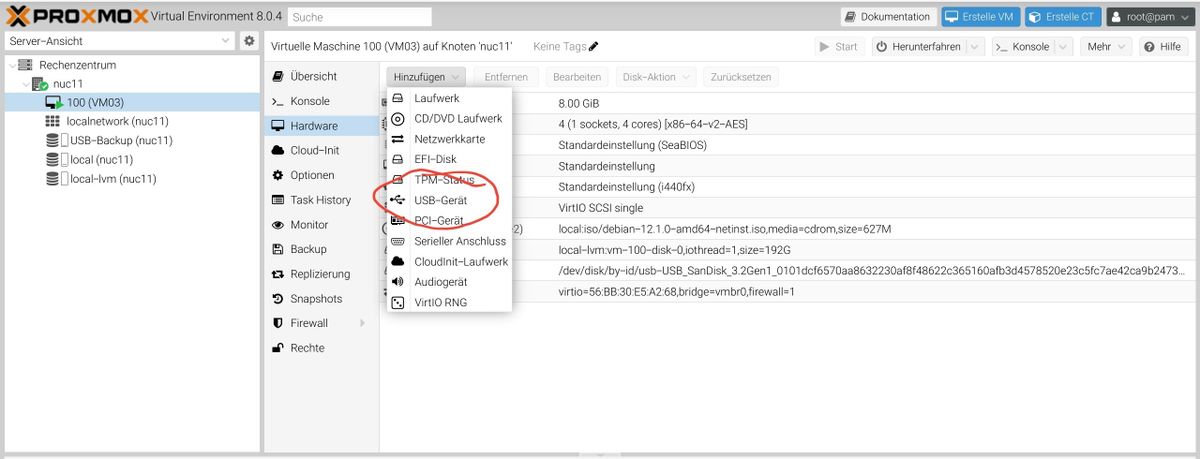Open the server view gear settings

[x=250, y=41]
